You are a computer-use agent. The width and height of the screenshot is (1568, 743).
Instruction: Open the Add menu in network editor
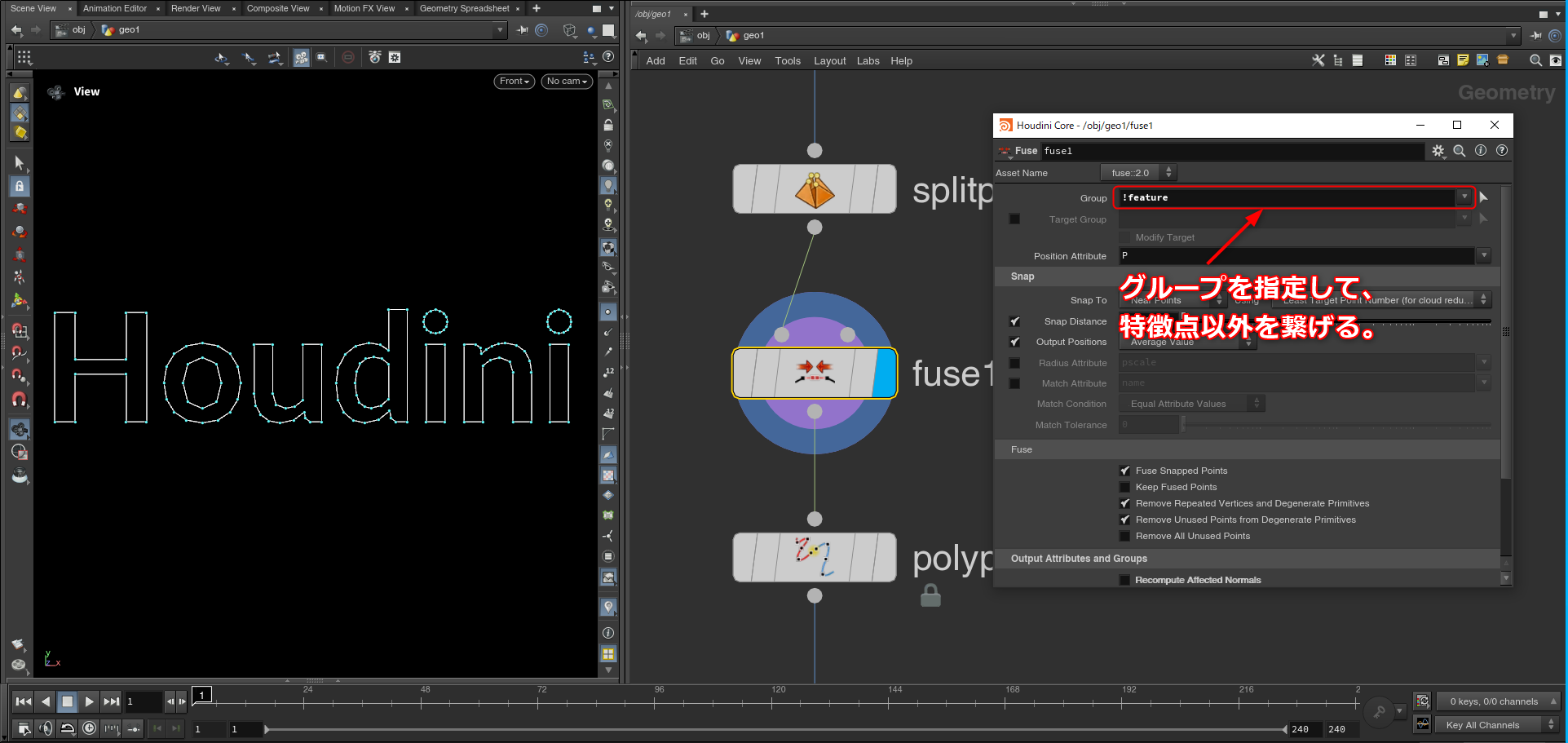coord(656,60)
